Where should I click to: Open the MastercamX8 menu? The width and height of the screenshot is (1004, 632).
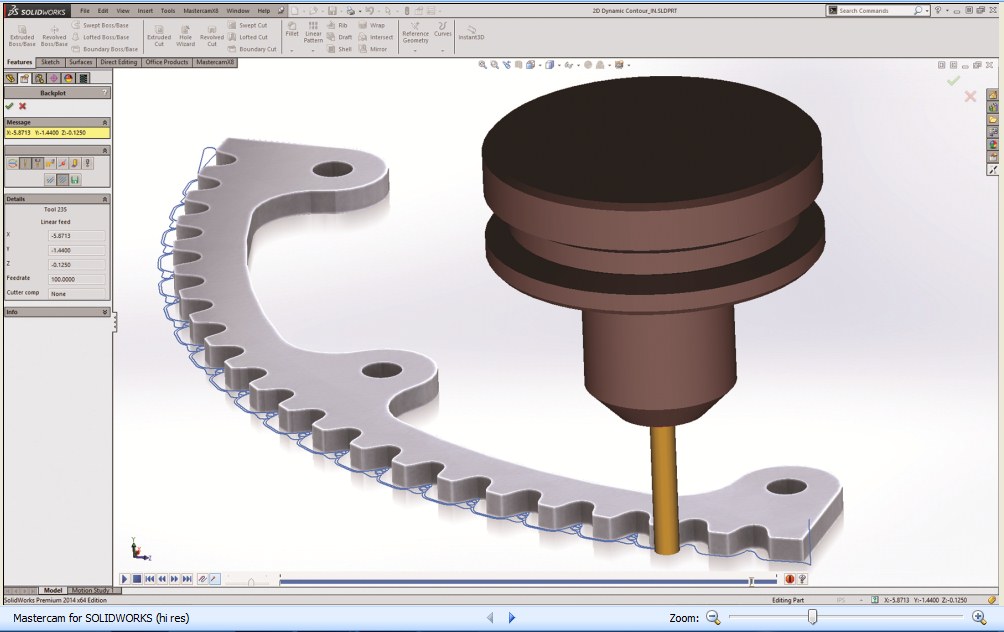click(x=202, y=10)
